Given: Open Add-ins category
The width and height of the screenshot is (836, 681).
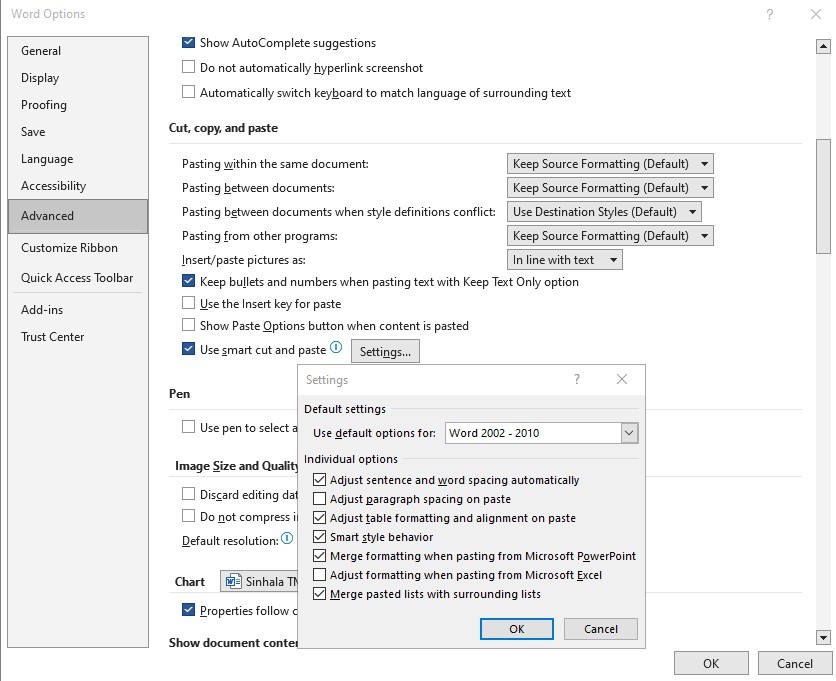Looking at the screenshot, I should tap(78, 310).
